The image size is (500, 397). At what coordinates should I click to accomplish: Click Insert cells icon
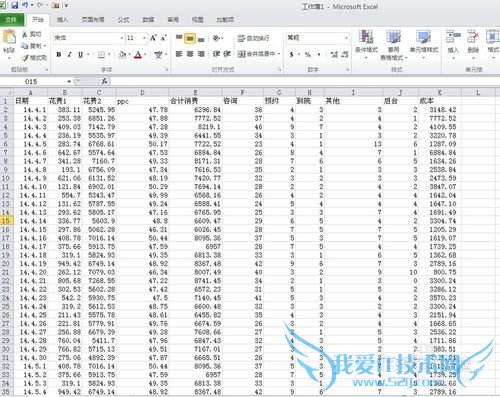(x=453, y=36)
